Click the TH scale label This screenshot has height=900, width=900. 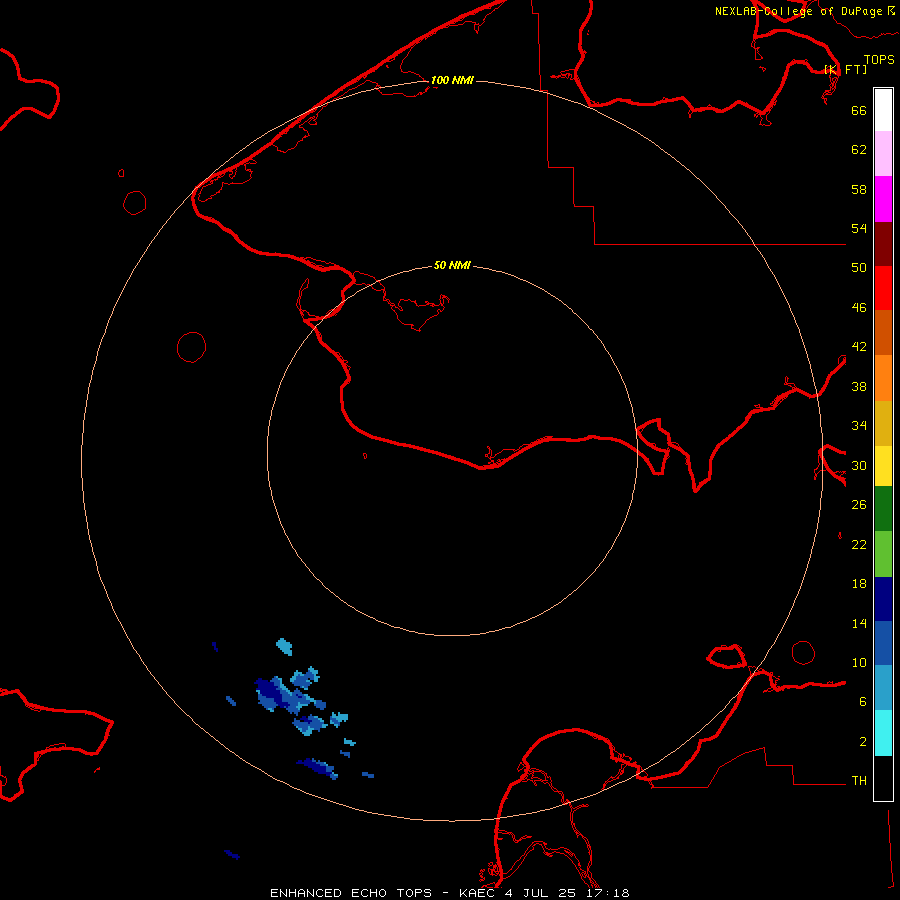[x=859, y=781]
